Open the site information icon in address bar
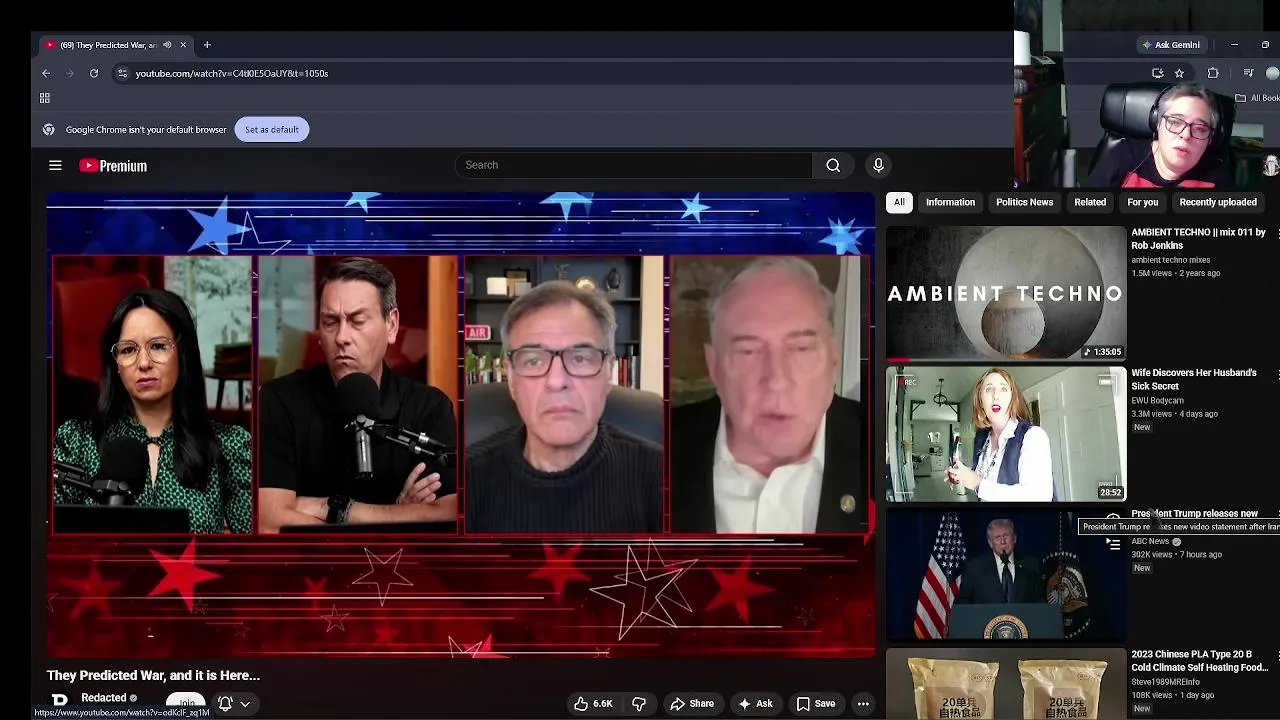This screenshot has width=1280, height=720. pos(122,73)
